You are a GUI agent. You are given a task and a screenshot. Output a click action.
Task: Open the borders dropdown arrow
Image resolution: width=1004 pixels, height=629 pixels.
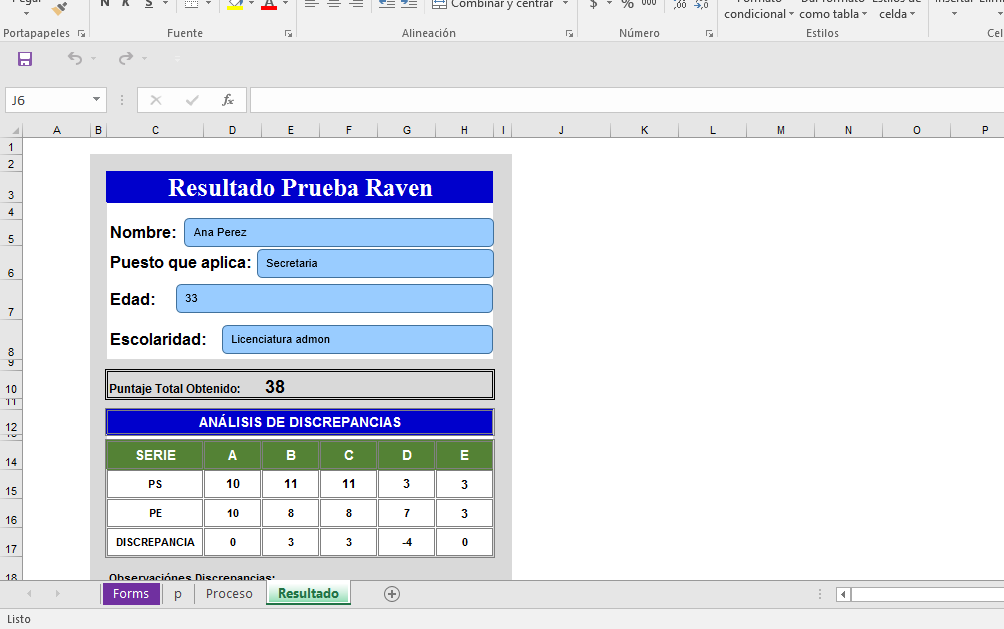coord(209,3)
